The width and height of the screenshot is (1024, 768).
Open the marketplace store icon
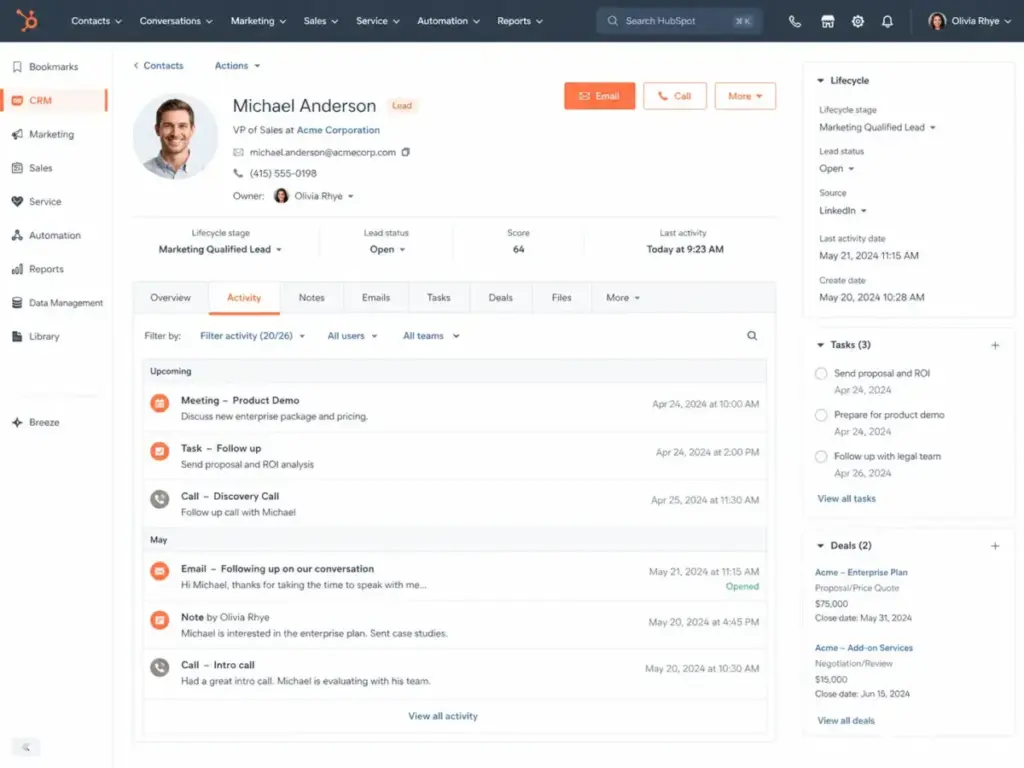[827, 21]
